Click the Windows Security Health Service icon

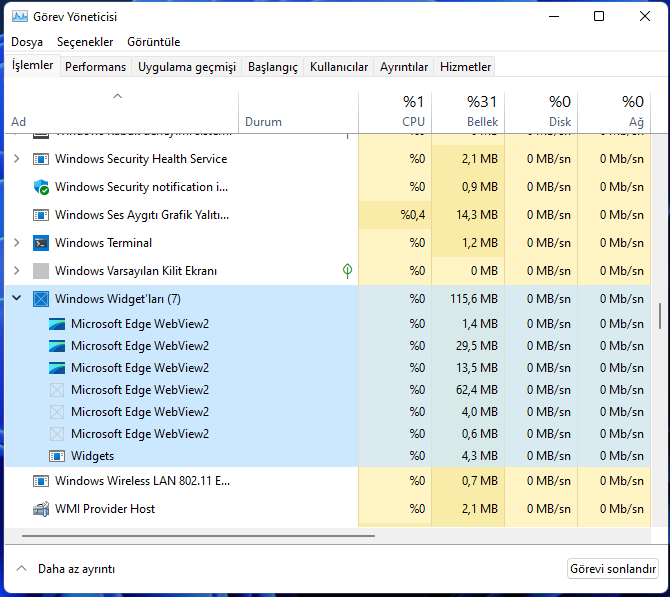[x=41, y=159]
